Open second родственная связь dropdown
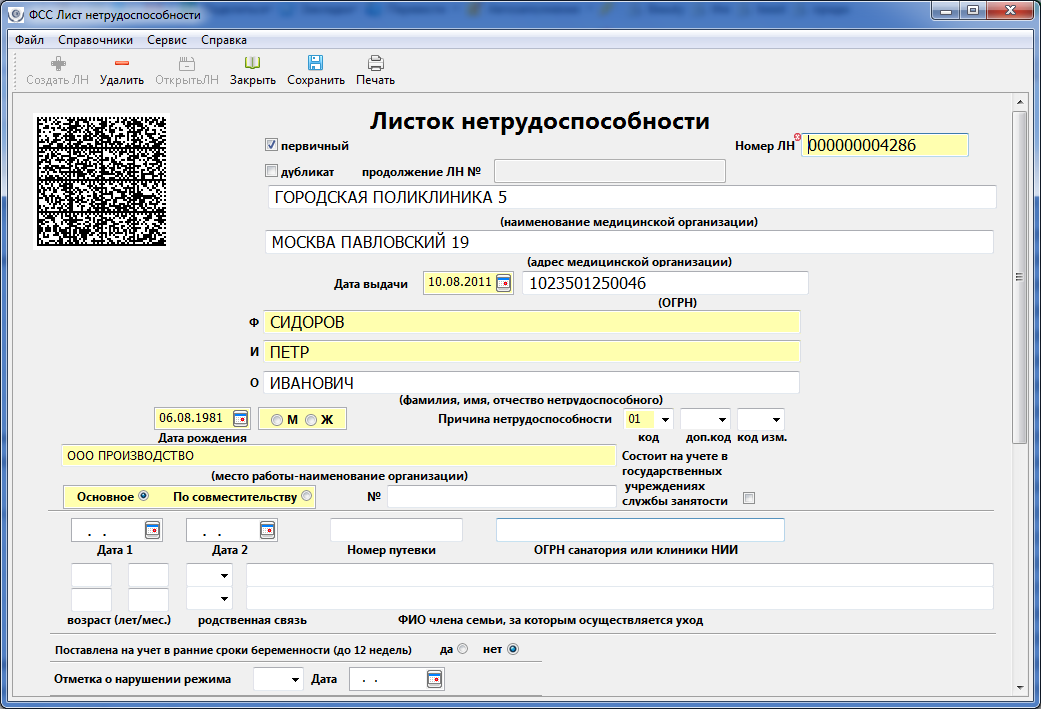 (x=224, y=599)
